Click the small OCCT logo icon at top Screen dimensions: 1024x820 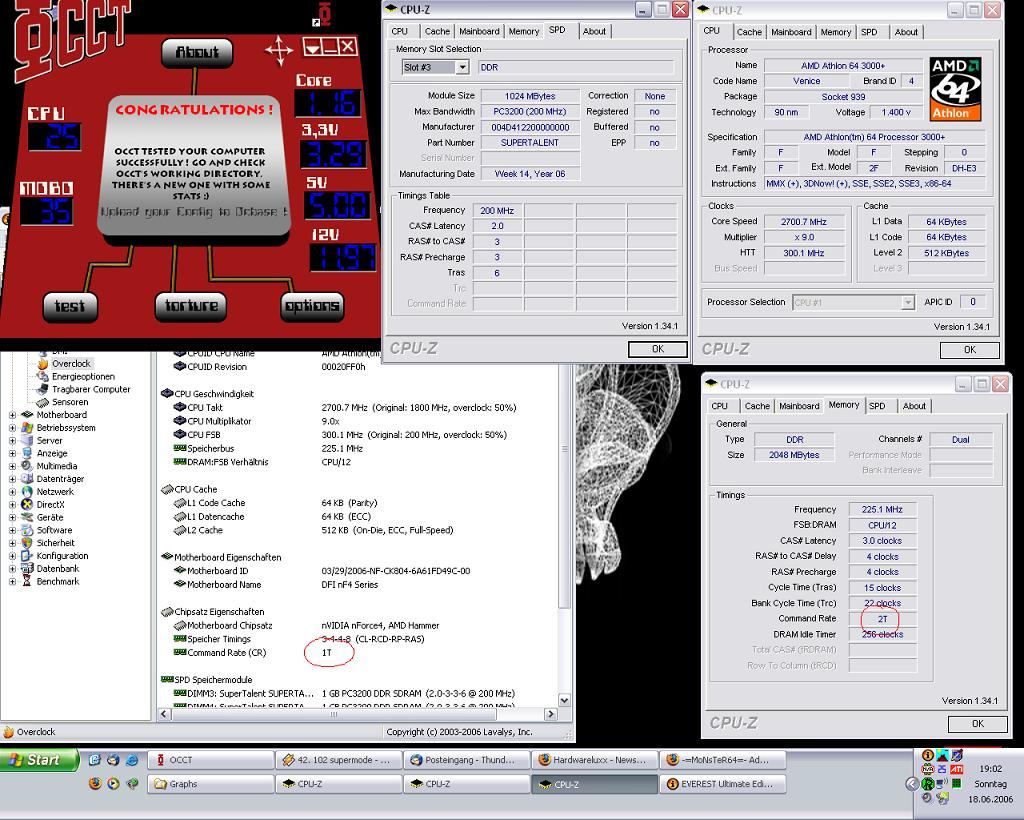click(325, 14)
